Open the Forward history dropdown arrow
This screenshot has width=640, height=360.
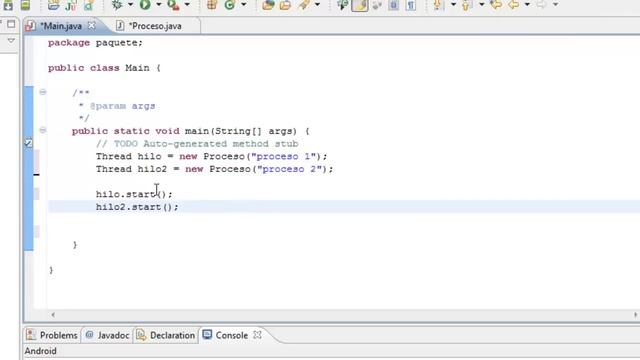click(555, 4)
